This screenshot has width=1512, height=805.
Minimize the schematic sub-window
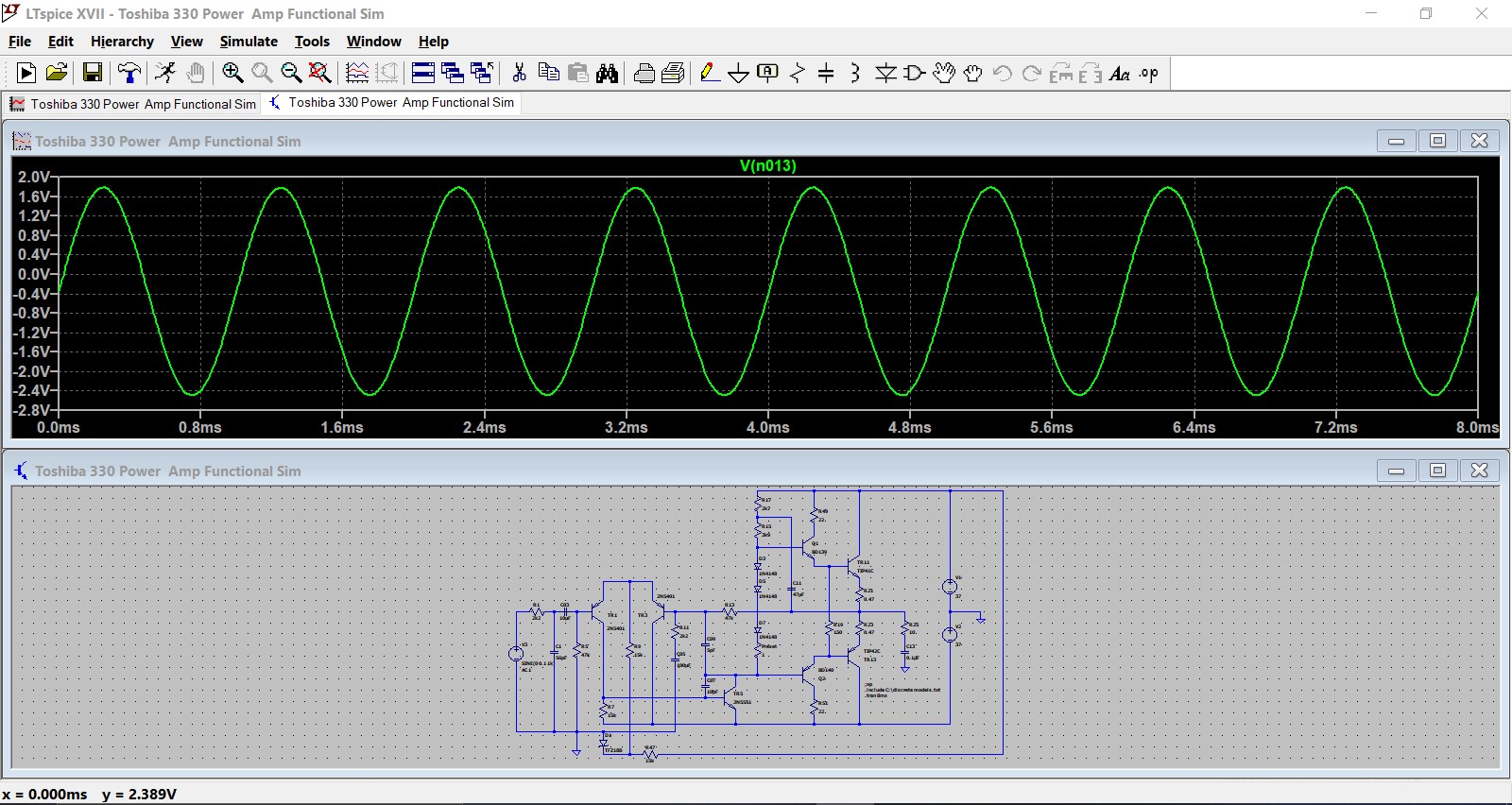(1396, 471)
